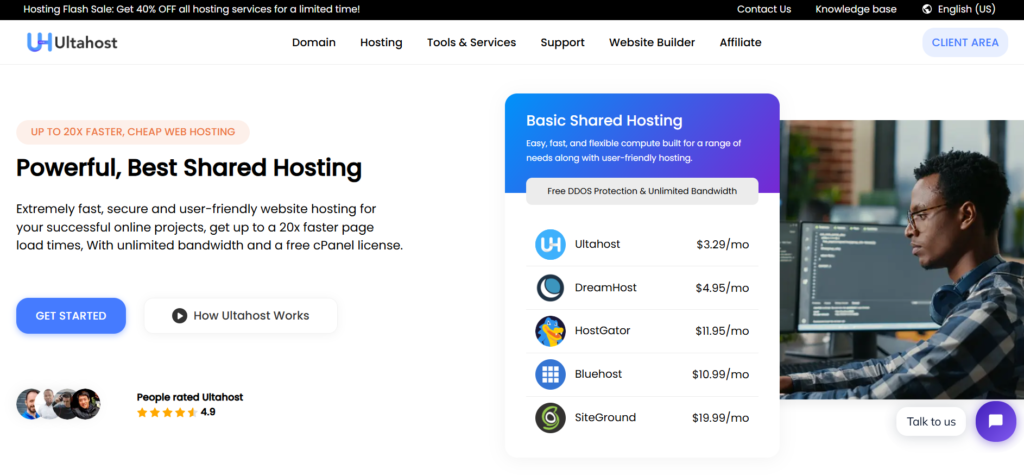Open Tools & Services menu
The width and height of the screenshot is (1024, 475).
[x=471, y=43]
